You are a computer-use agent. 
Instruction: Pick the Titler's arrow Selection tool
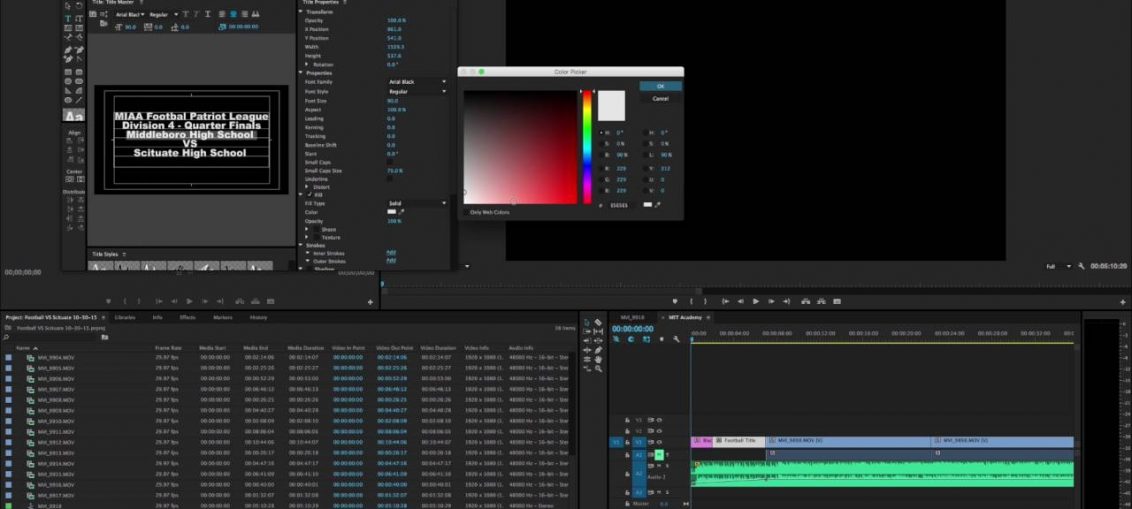click(x=69, y=6)
